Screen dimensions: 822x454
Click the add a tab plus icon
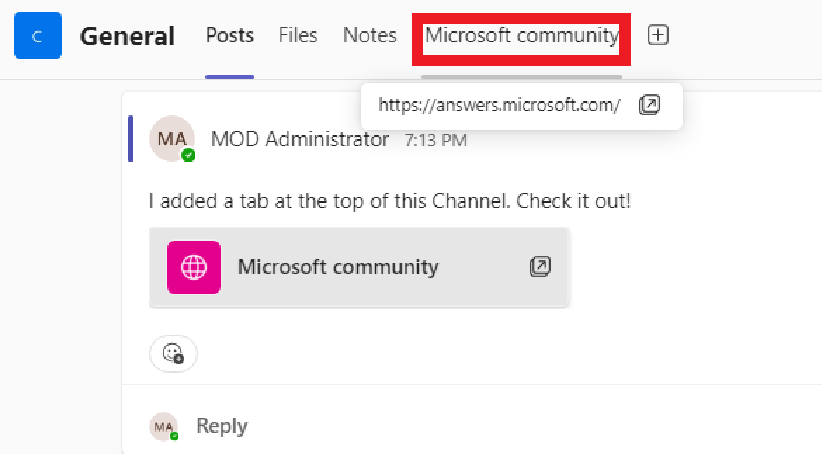(658, 35)
